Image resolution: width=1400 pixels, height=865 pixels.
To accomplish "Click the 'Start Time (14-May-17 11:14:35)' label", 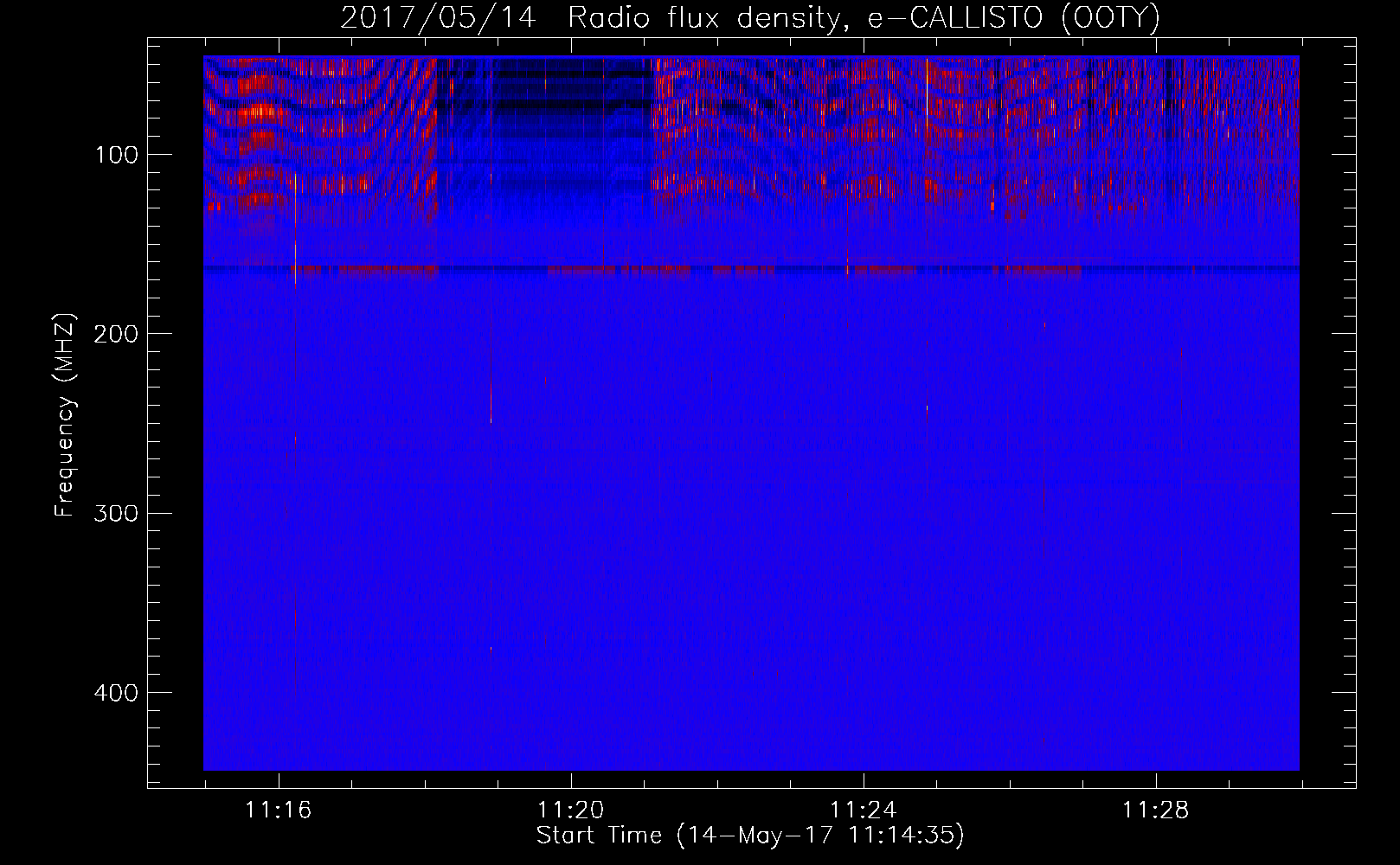I will pyautogui.click(x=750, y=836).
